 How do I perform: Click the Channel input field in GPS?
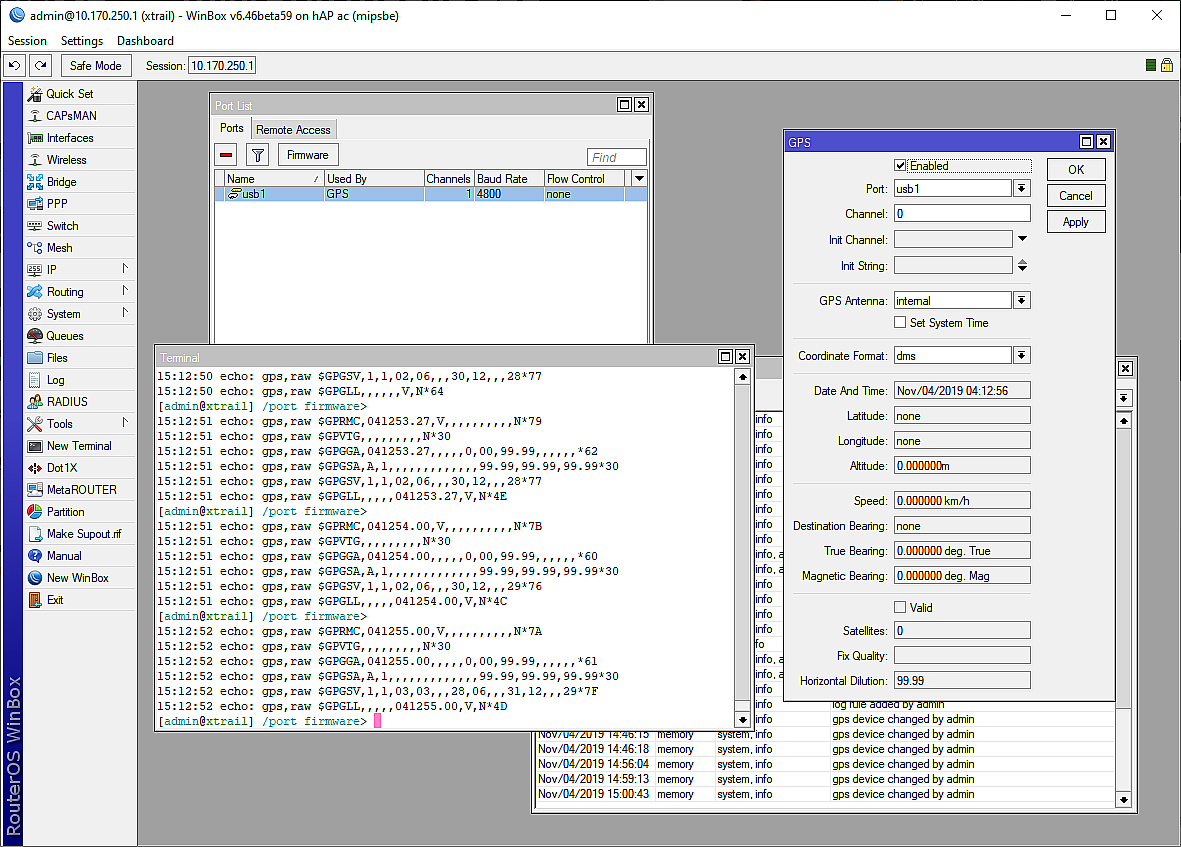(962, 214)
